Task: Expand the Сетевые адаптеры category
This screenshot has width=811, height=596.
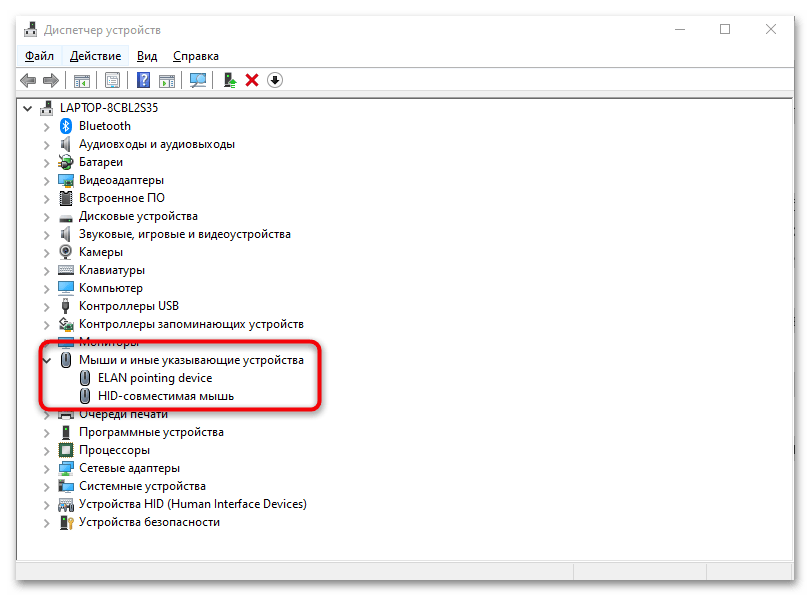Action: click(x=47, y=469)
